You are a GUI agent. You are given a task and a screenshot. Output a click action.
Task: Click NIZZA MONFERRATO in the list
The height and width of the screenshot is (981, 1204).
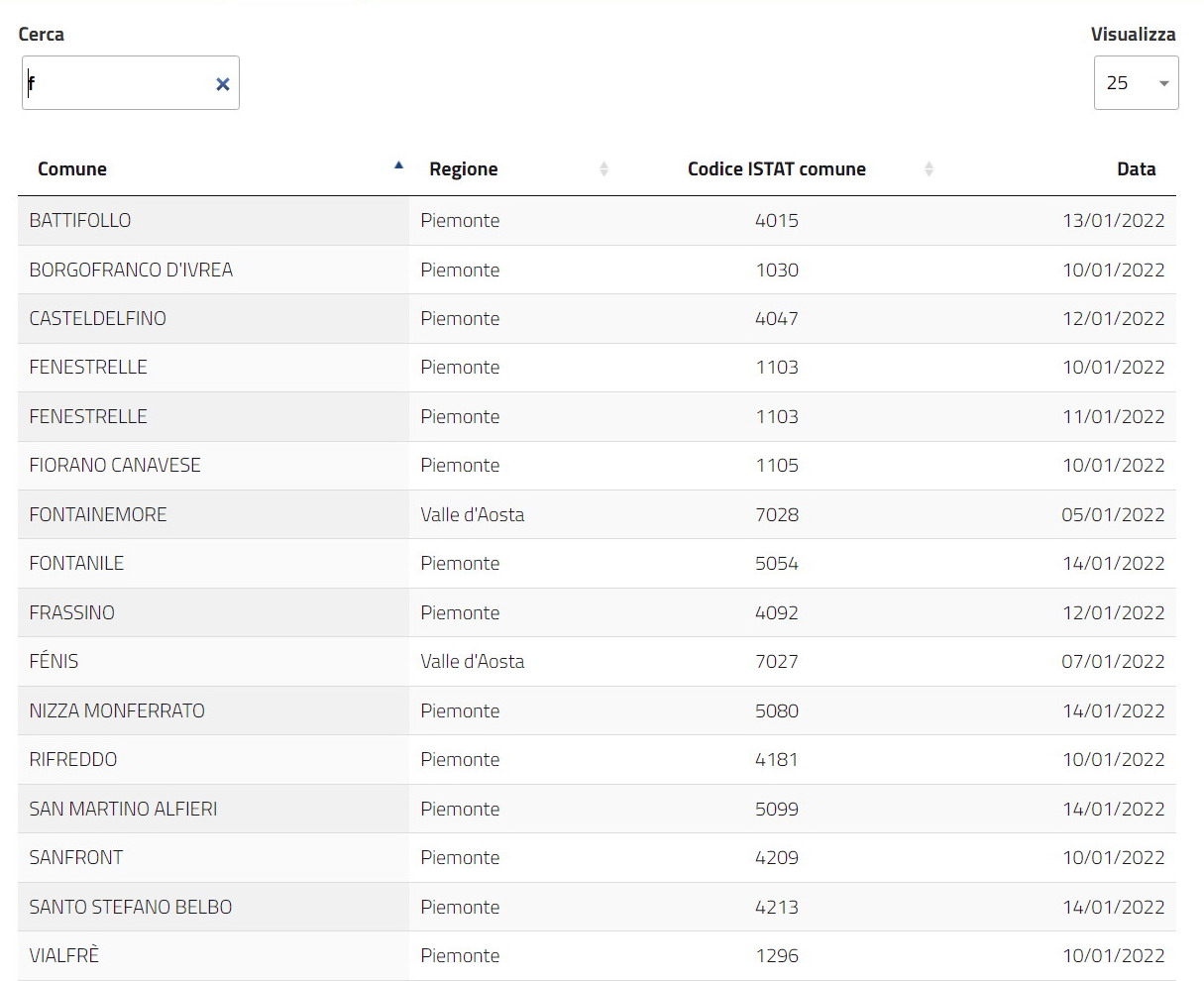click(117, 711)
